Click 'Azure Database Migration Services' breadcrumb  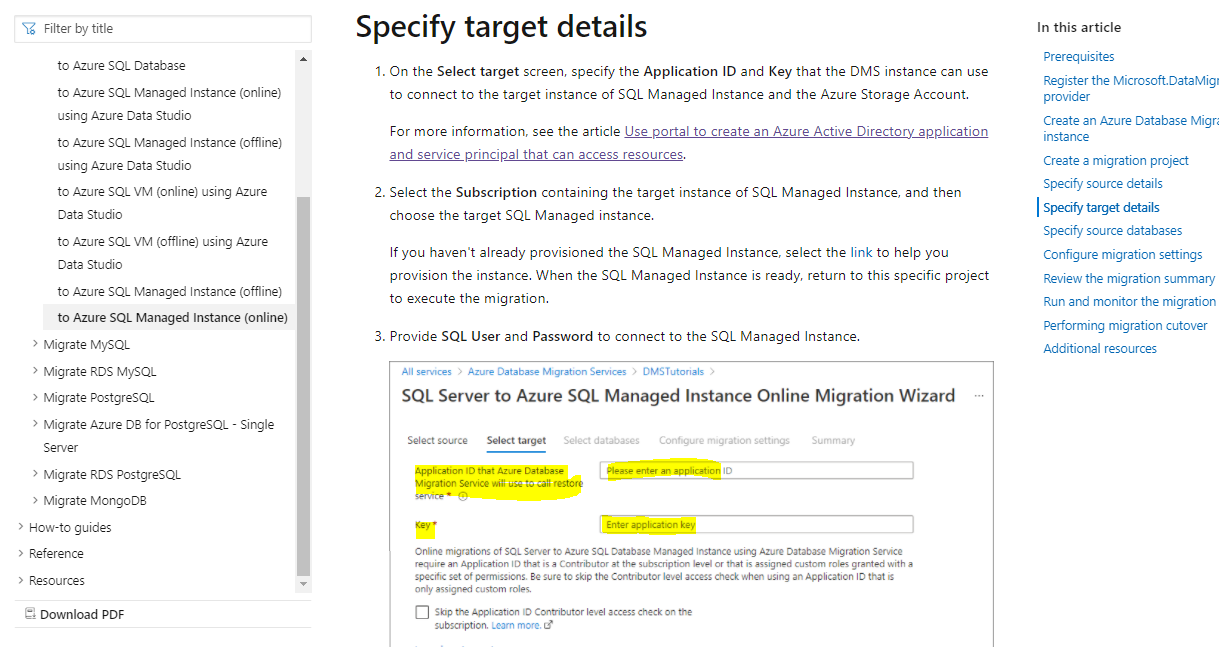pos(547,372)
